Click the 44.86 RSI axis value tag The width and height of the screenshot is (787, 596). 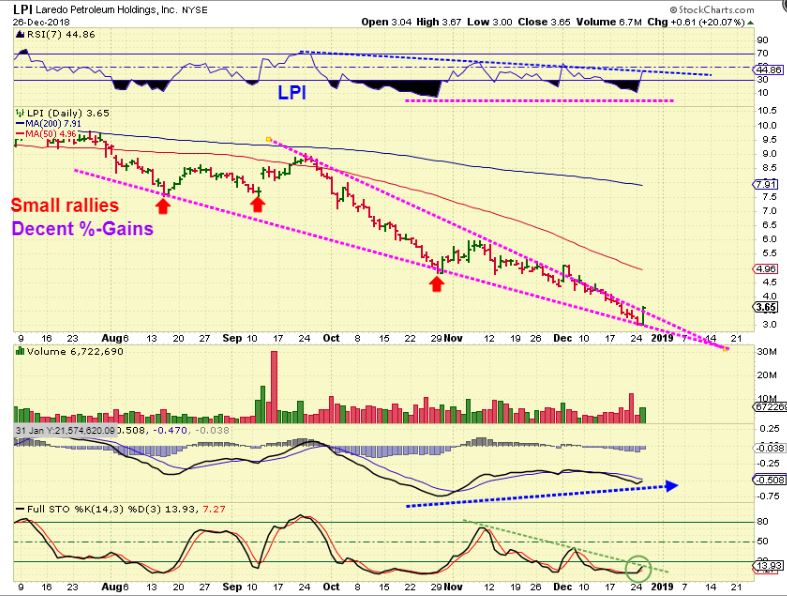(769, 69)
